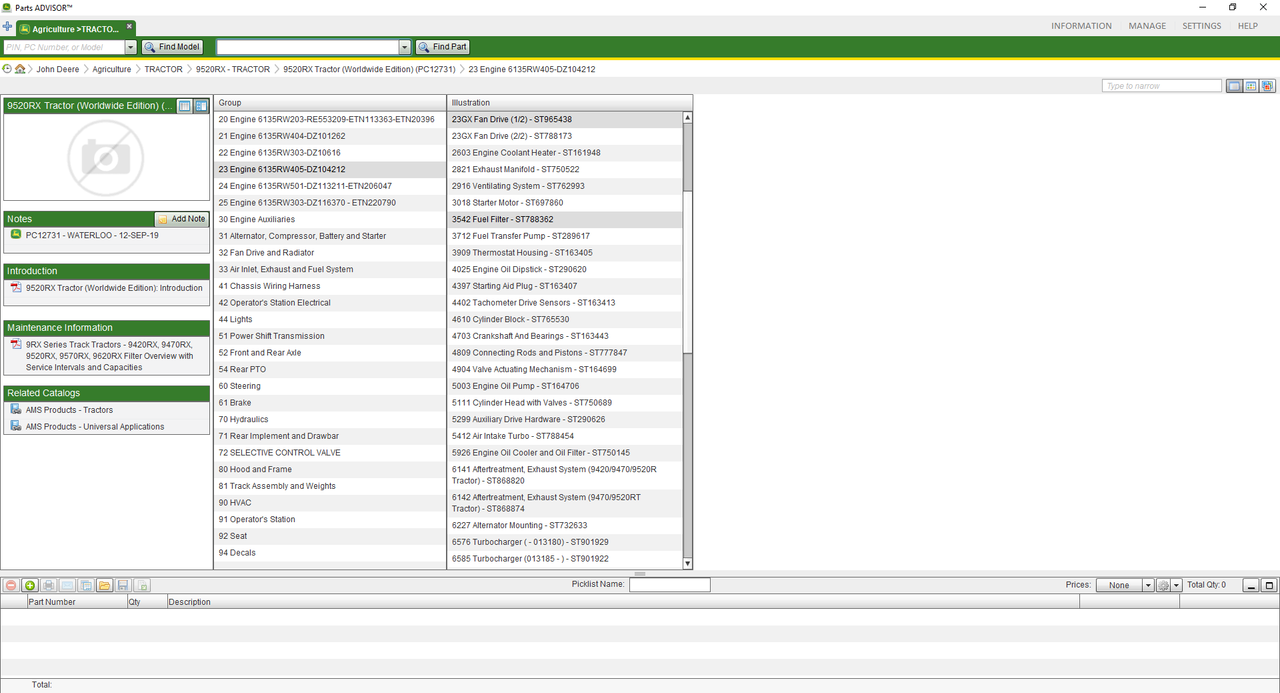The image size is (1280, 693).
Task: Click the home icon in breadcrumb bar
Action: [x=20, y=69]
